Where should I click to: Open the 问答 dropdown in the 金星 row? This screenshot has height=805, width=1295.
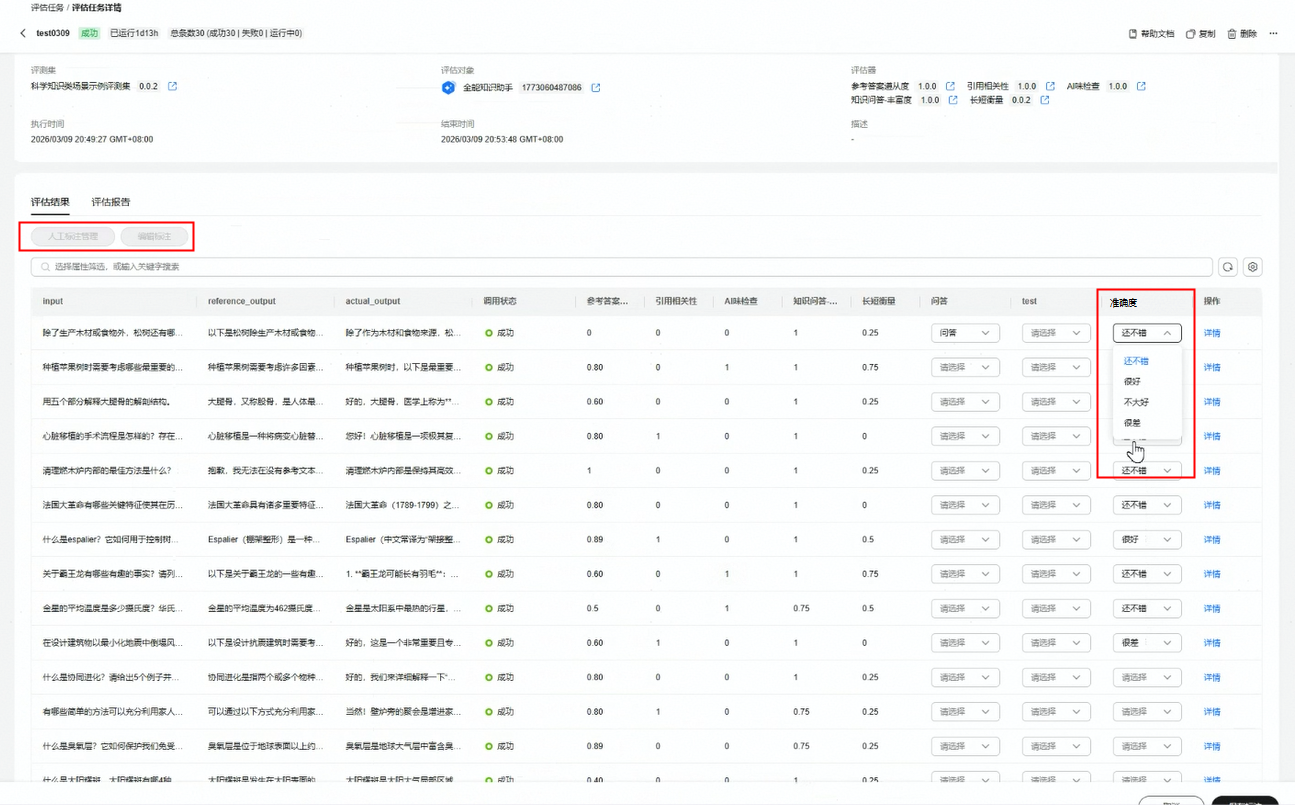pyautogui.click(x=966, y=608)
